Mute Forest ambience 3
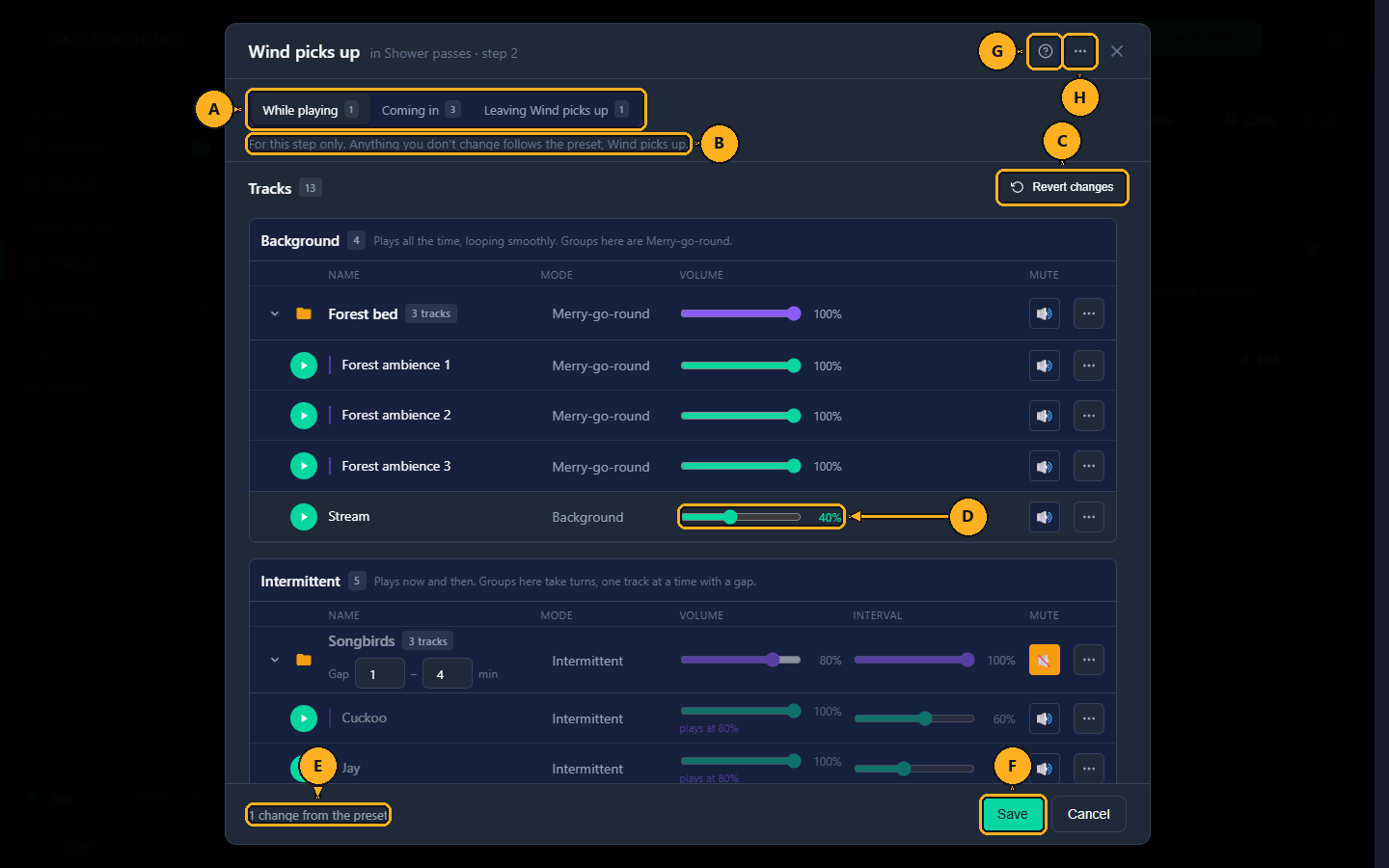 [1044, 466]
